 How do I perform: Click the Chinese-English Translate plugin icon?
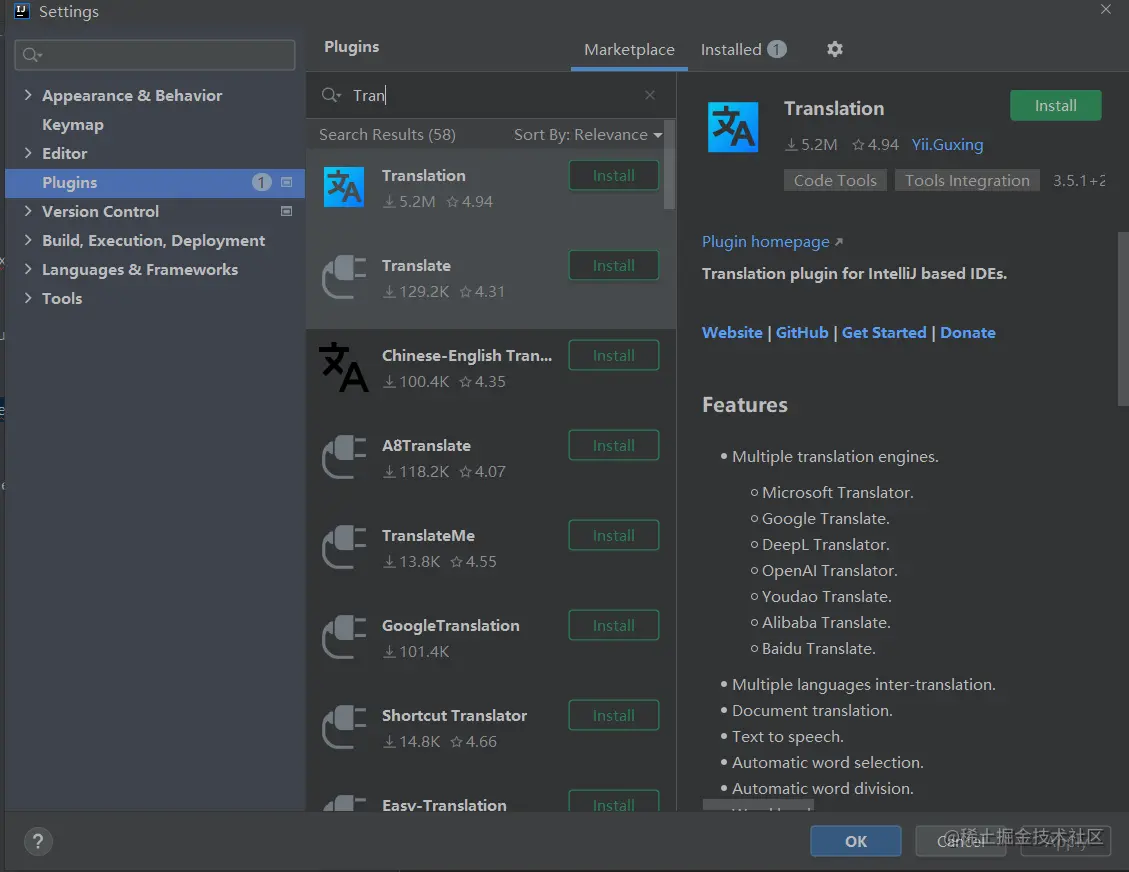(343, 367)
